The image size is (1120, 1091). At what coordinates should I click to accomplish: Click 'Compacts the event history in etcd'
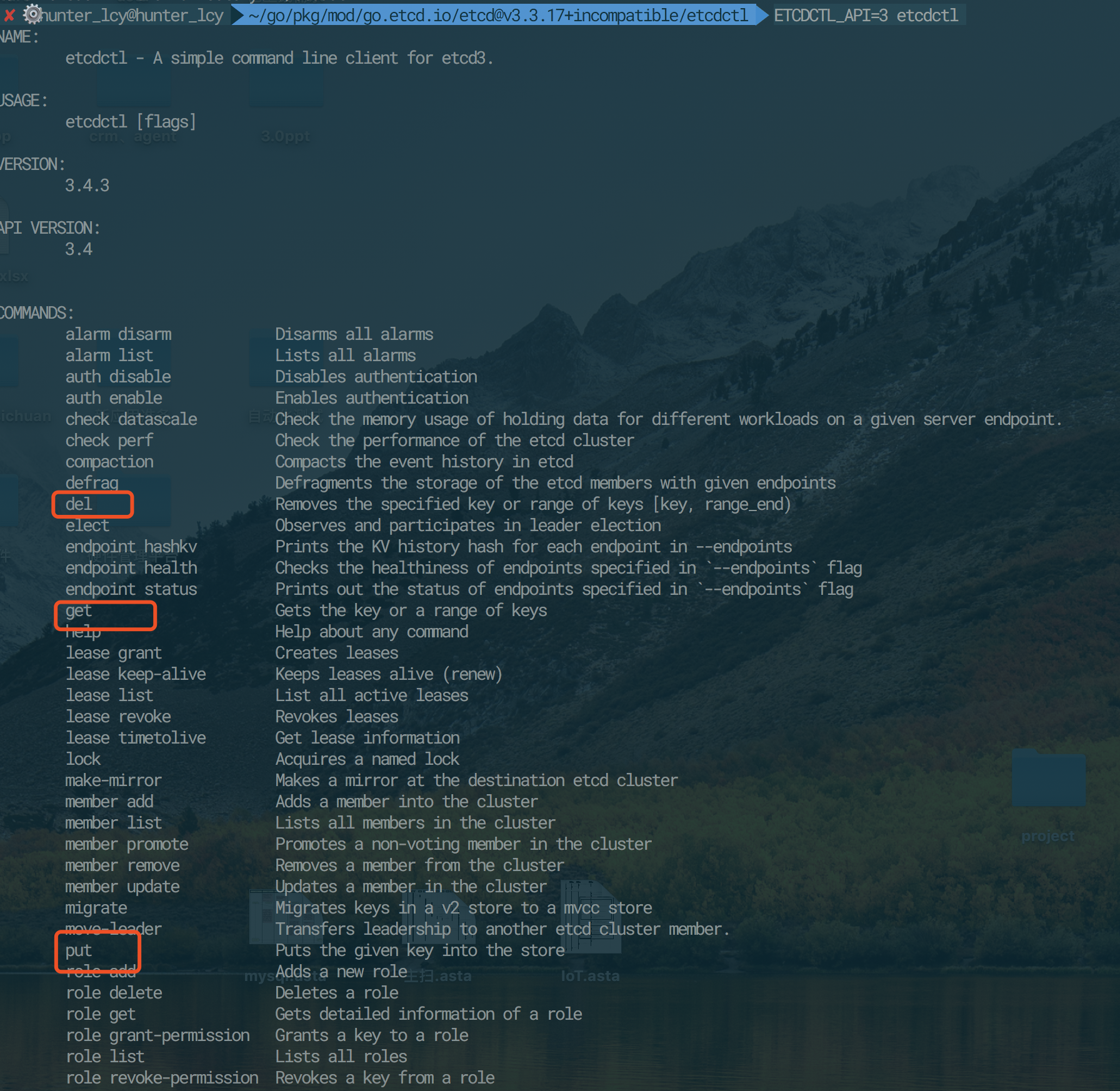click(424, 462)
